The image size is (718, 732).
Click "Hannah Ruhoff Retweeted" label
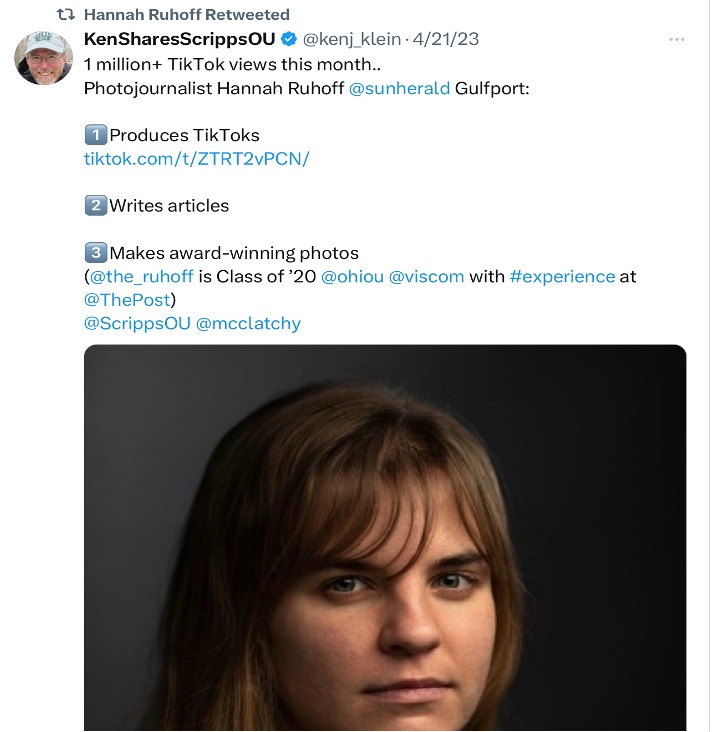point(187,15)
